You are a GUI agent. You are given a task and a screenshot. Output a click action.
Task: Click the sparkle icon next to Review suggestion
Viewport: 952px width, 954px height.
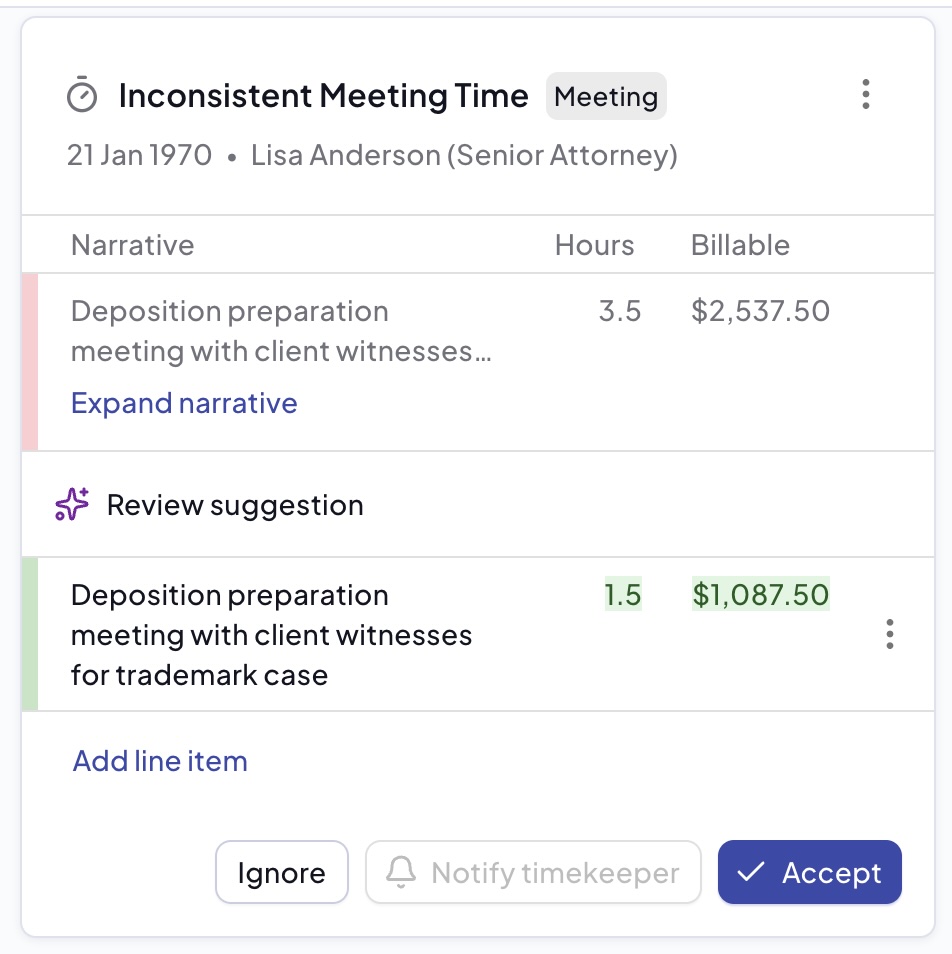[x=72, y=505]
